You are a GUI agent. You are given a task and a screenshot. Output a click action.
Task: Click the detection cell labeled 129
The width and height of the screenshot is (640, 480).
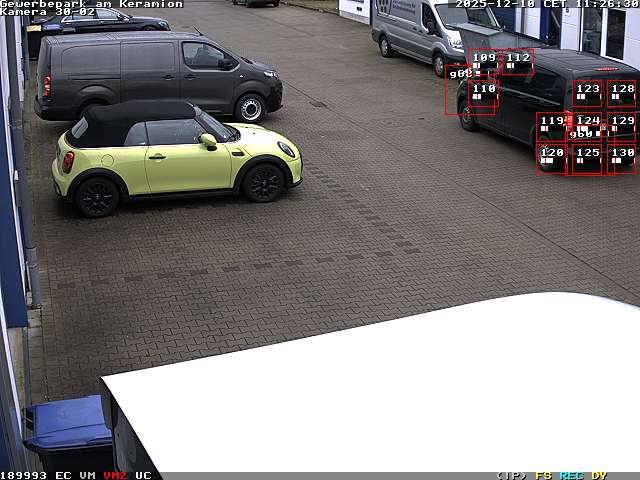621,126
